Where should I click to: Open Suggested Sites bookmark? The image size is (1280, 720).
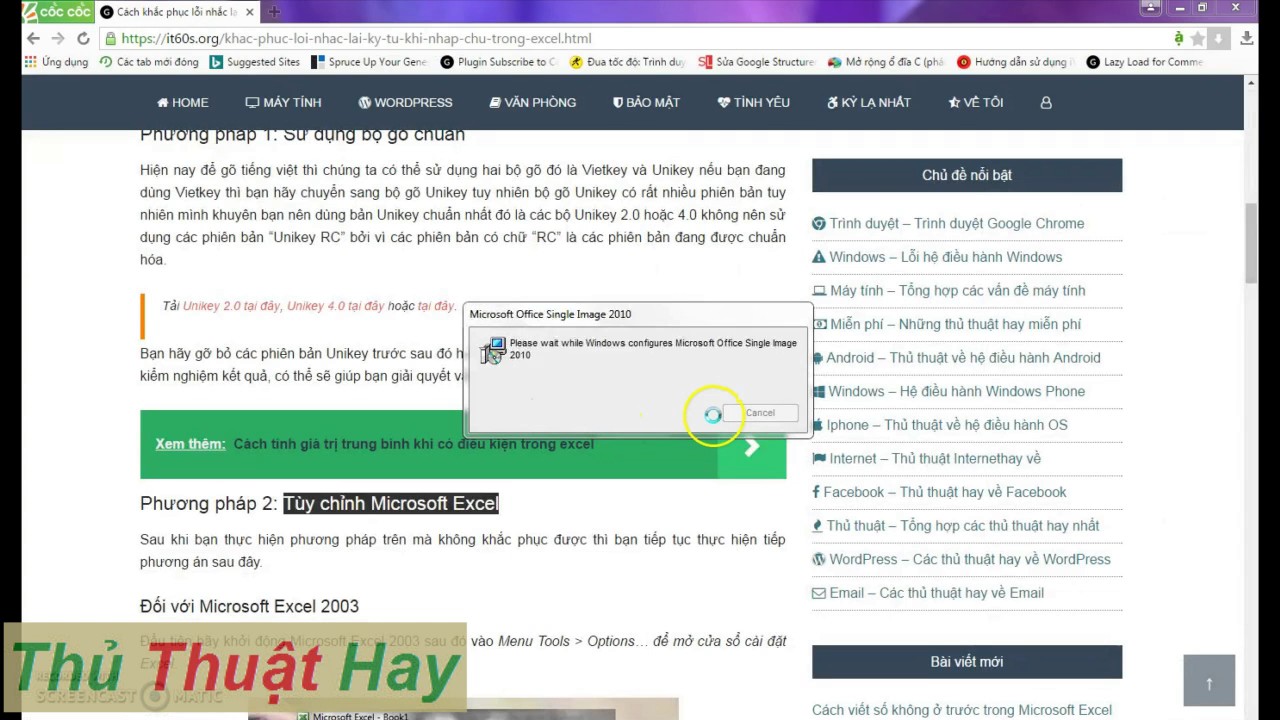[254, 62]
